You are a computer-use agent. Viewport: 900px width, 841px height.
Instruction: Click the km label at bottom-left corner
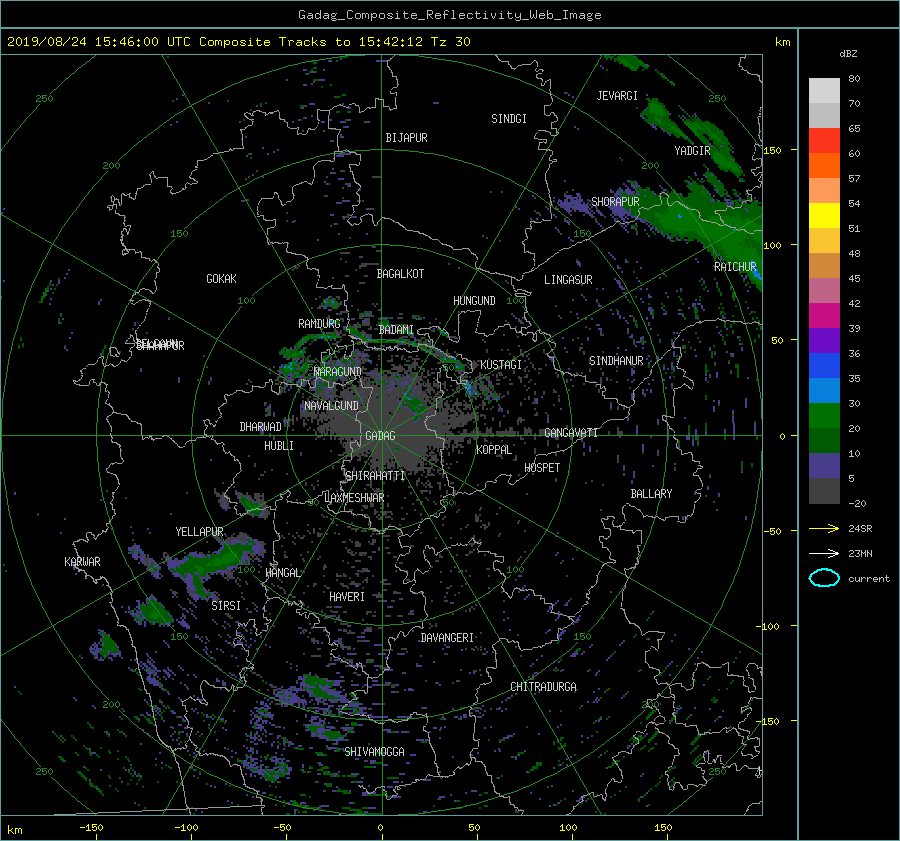click(x=15, y=830)
